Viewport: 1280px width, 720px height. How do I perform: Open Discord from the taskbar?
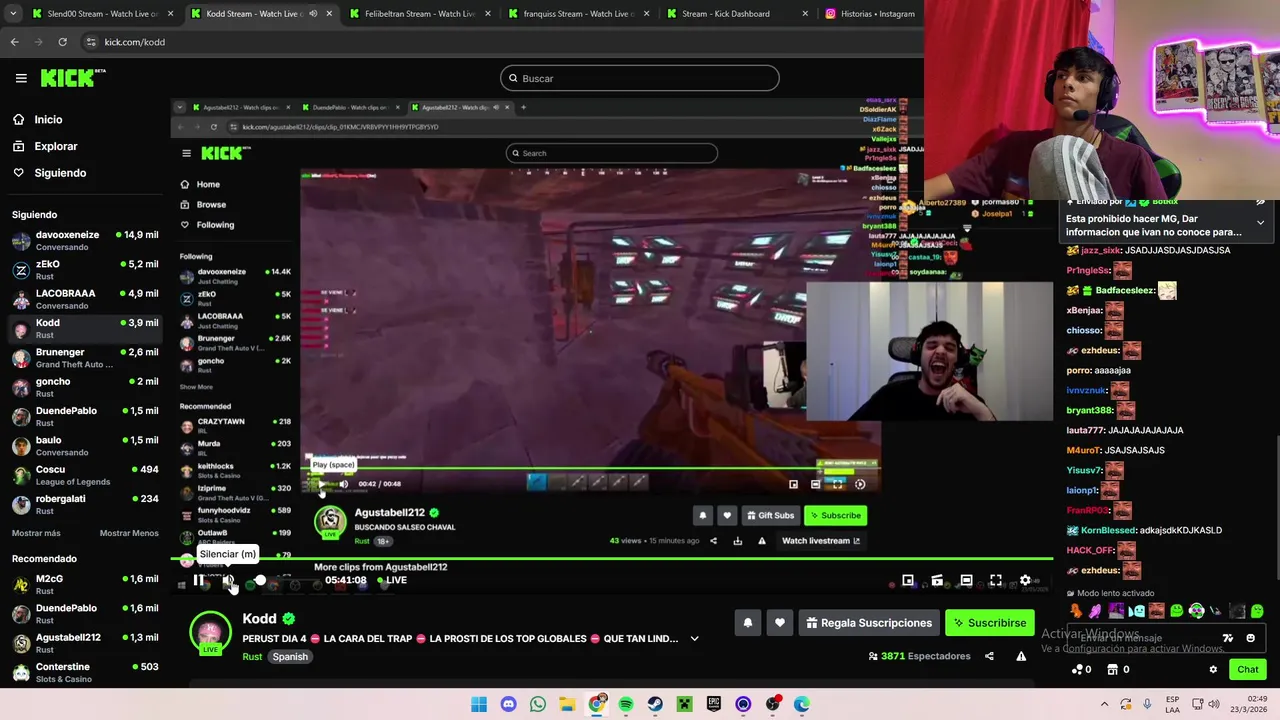[x=508, y=704]
